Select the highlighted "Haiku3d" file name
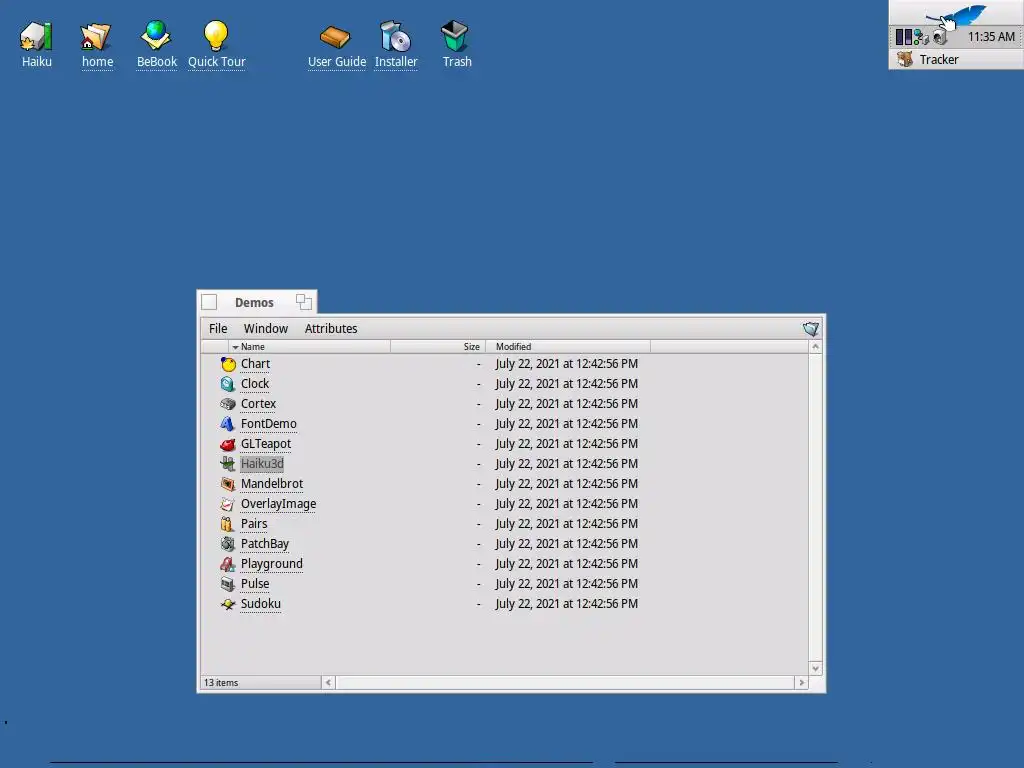This screenshot has width=1024, height=768. click(x=262, y=464)
